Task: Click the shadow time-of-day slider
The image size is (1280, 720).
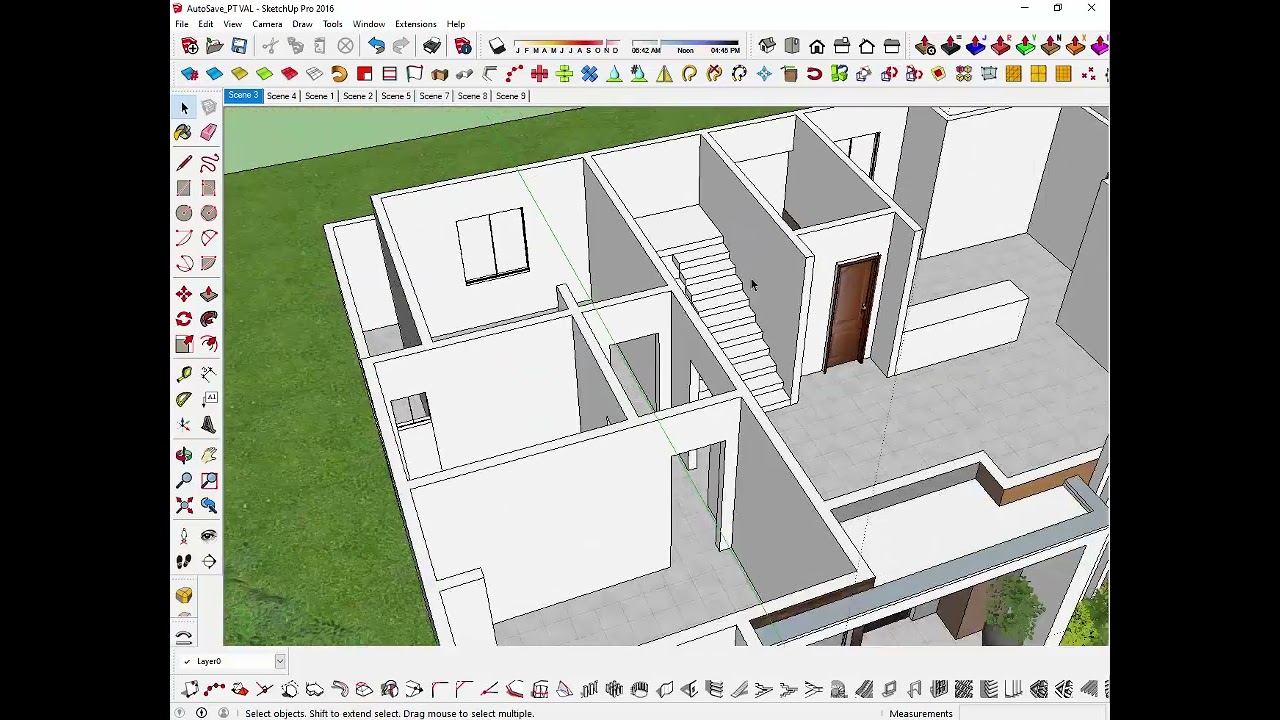Action: coord(685,47)
